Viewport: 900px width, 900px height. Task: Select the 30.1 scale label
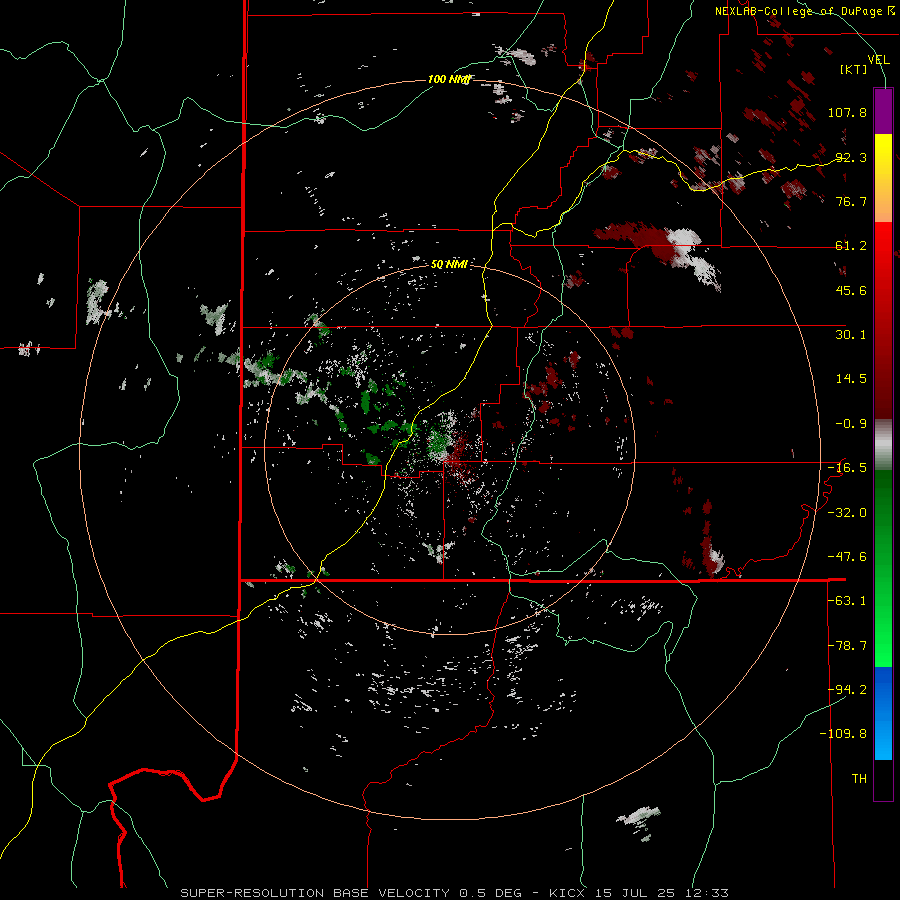(x=851, y=335)
